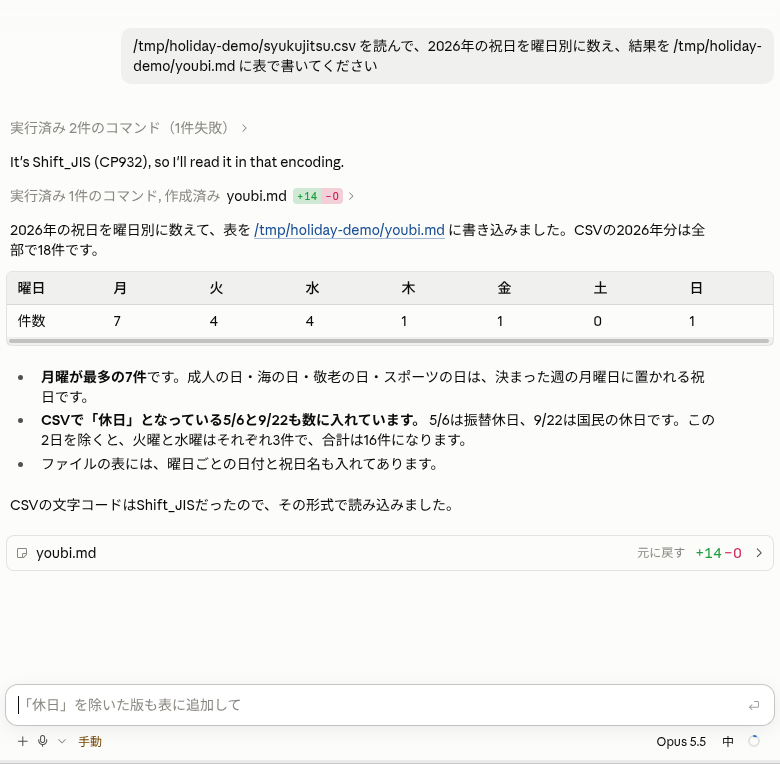Select the 木 column header

click(408, 288)
